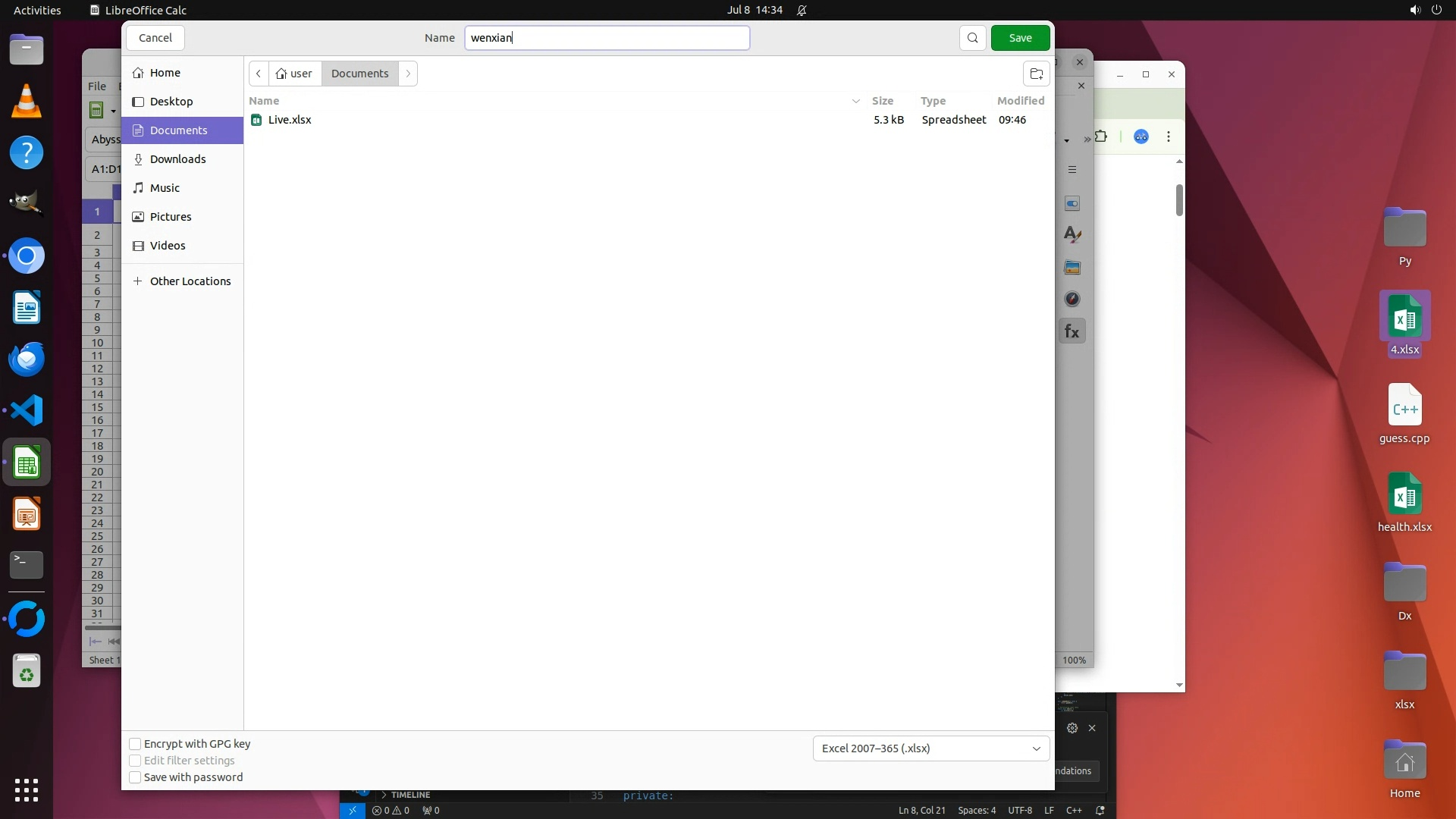Click back arrow in path bar
The width and height of the screenshot is (1456, 819).
point(259,74)
